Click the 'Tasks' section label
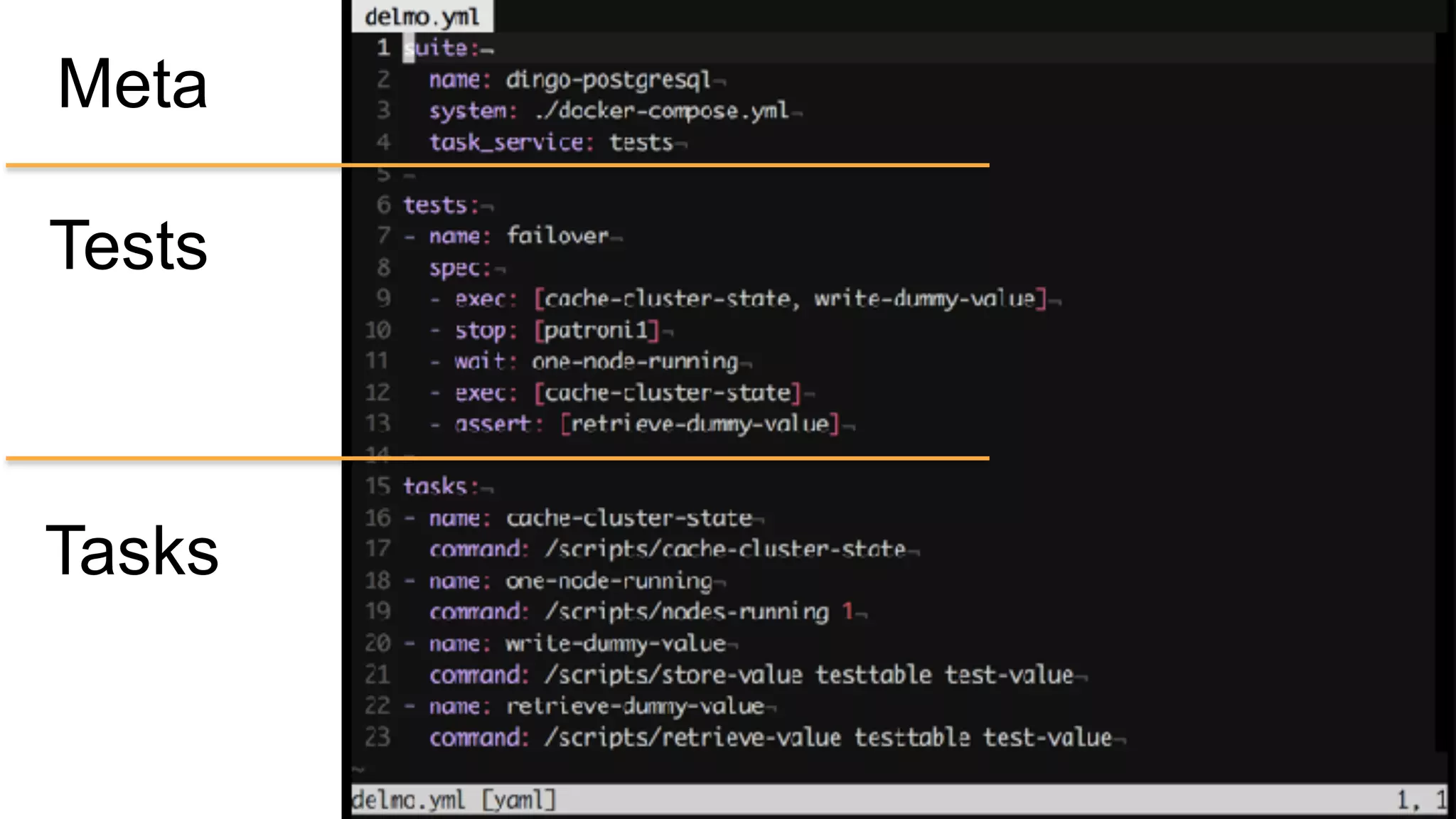The image size is (1456, 819). click(x=132, y=550)
